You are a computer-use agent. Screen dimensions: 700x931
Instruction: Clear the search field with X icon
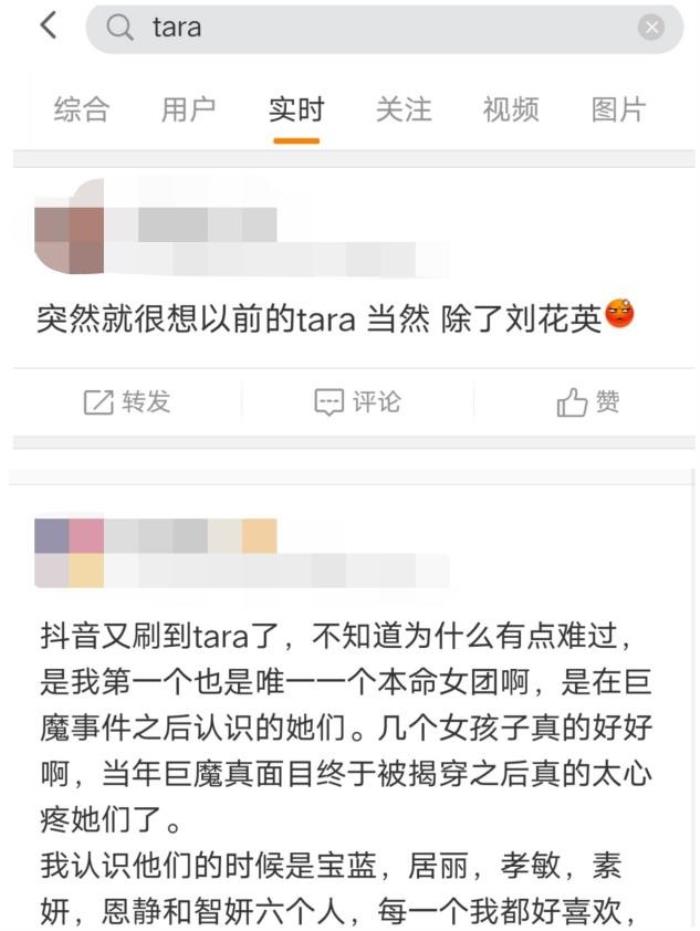tap(651, 27)
